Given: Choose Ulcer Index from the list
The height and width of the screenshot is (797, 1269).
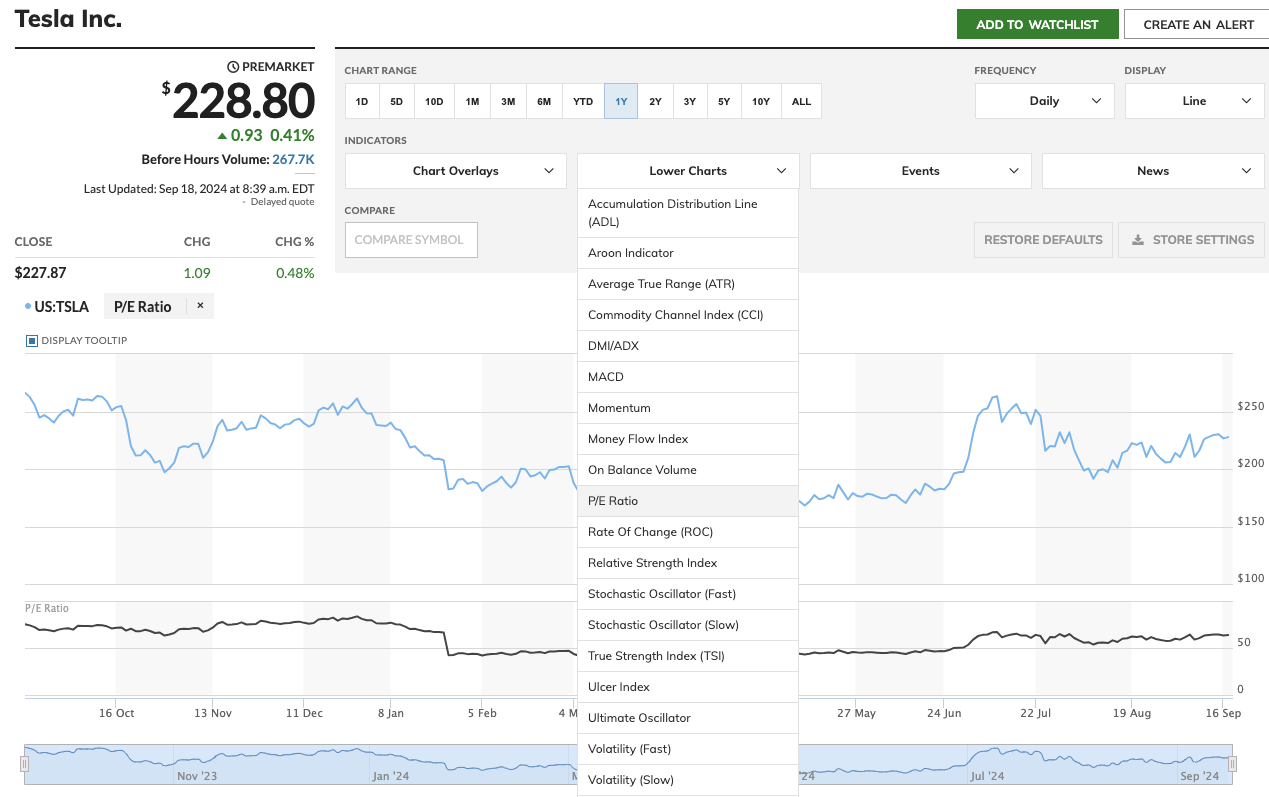Looking at the screenshot, I should tap(688, 687).
